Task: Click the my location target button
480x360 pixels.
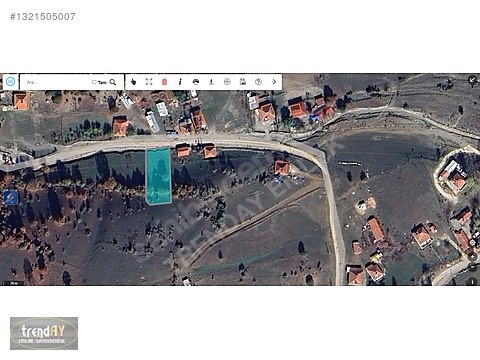Action: [473, 242]
